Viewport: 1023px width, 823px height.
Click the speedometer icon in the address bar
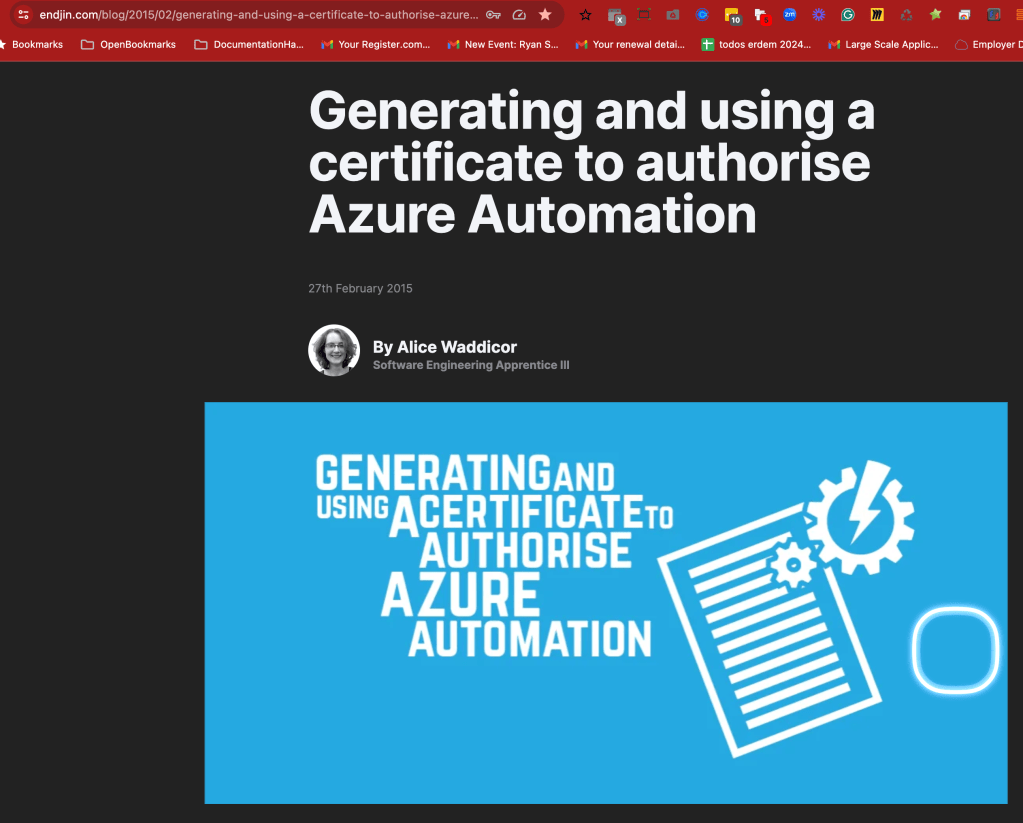(519, 14)
